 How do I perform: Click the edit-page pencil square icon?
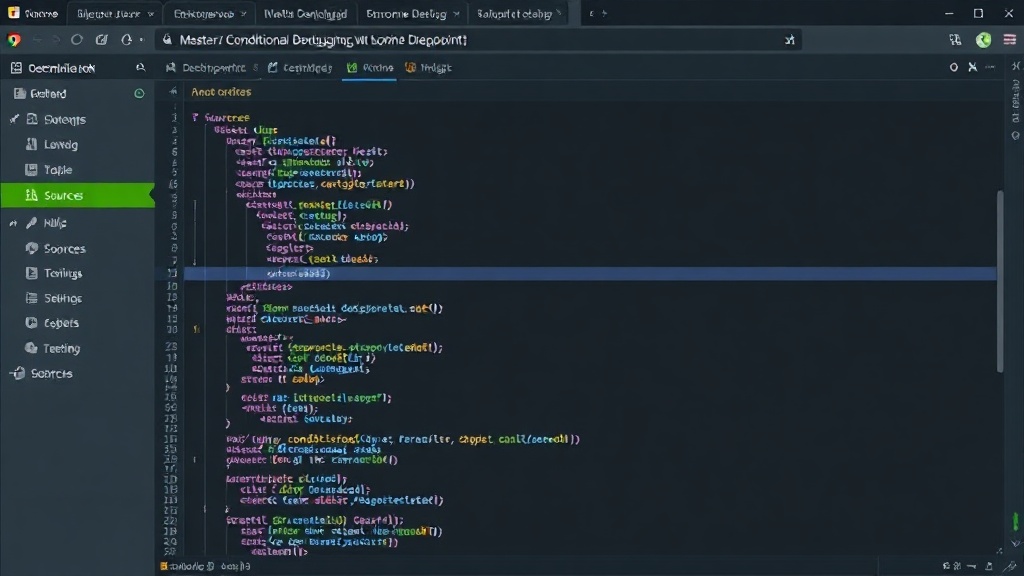[x=101, y=40]
